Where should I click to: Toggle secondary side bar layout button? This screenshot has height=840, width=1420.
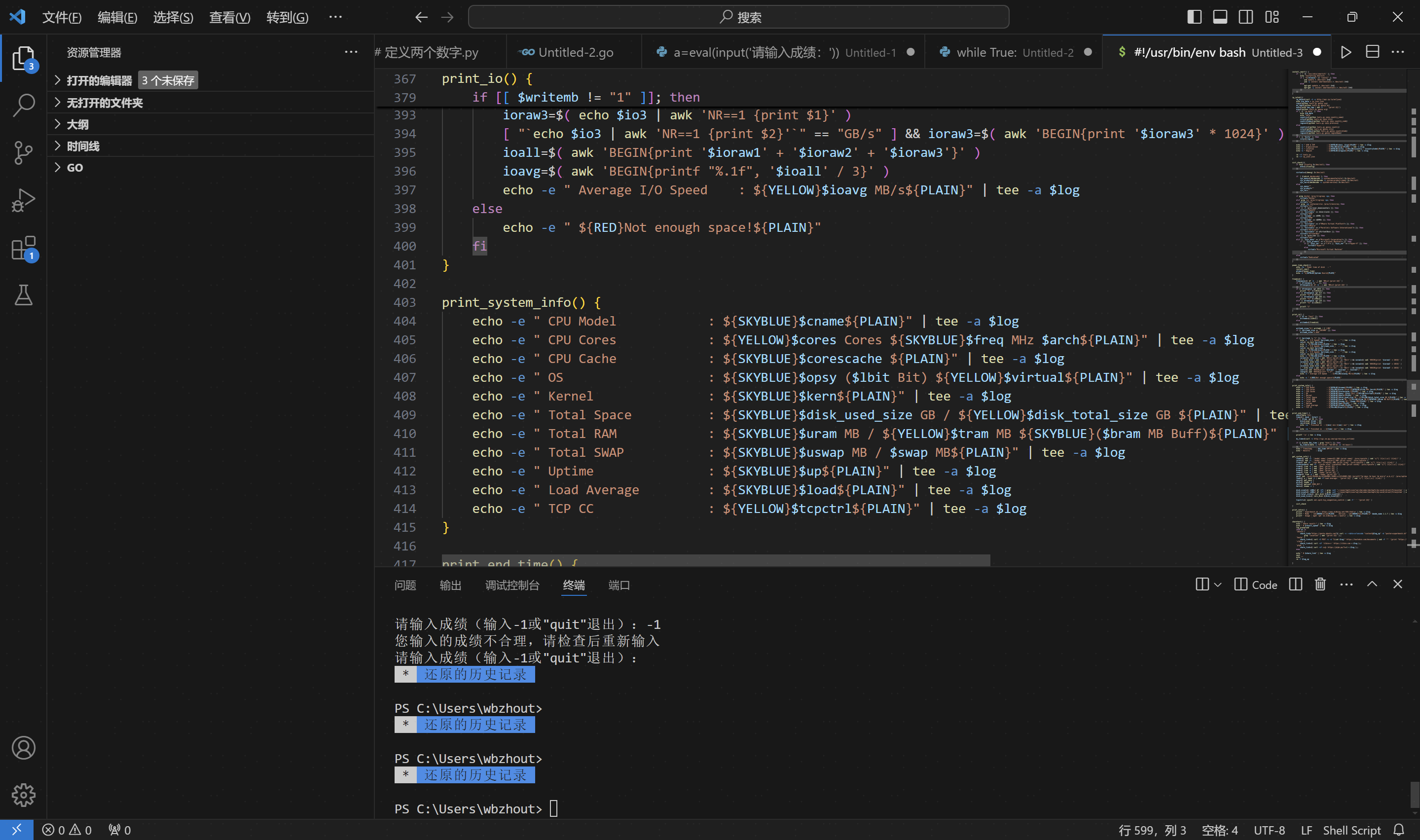[x=1246, y=17]
